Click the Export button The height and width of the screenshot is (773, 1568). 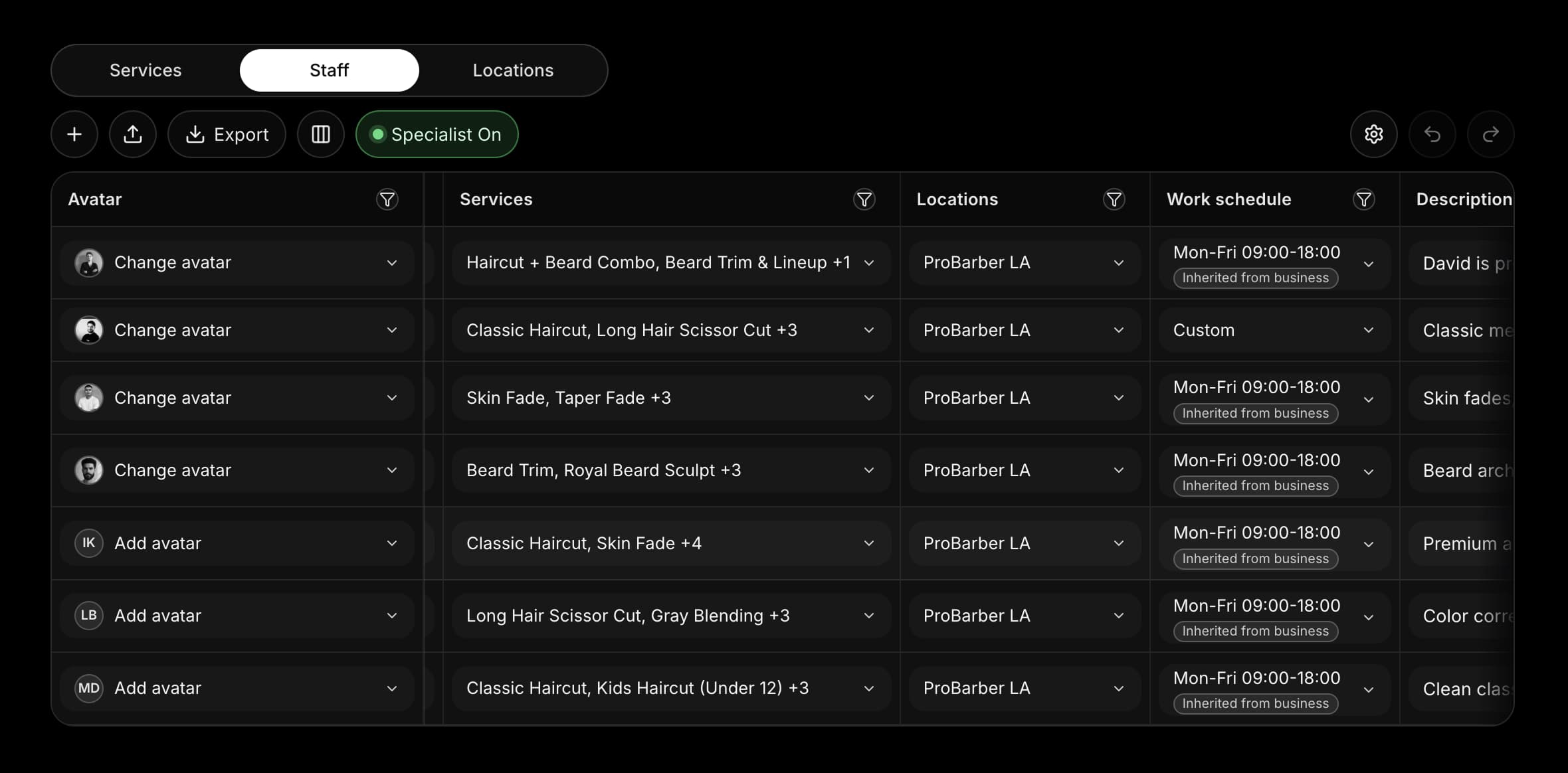pyautogui.click(x=227, y=134)
